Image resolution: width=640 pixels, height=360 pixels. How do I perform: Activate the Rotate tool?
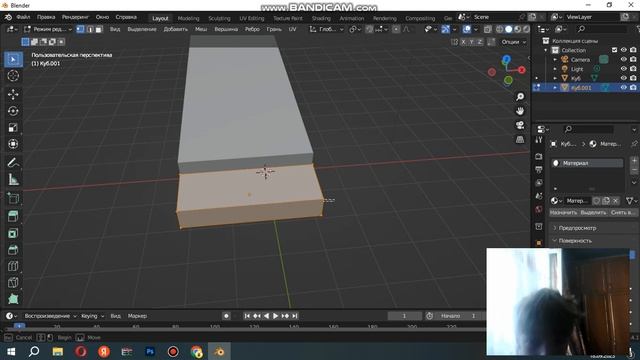tap(13, 111)
